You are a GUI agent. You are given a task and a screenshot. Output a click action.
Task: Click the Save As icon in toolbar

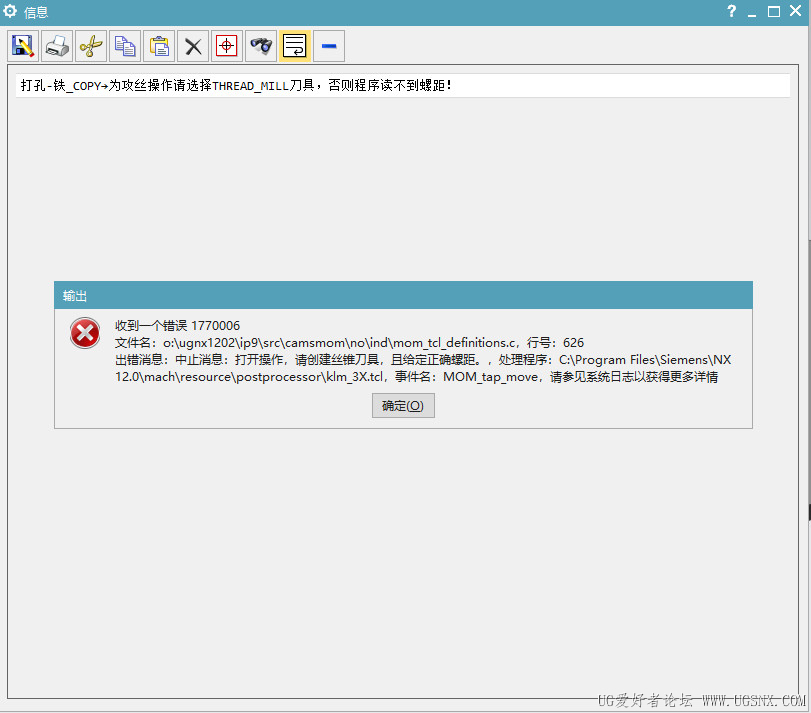[23, 46]
